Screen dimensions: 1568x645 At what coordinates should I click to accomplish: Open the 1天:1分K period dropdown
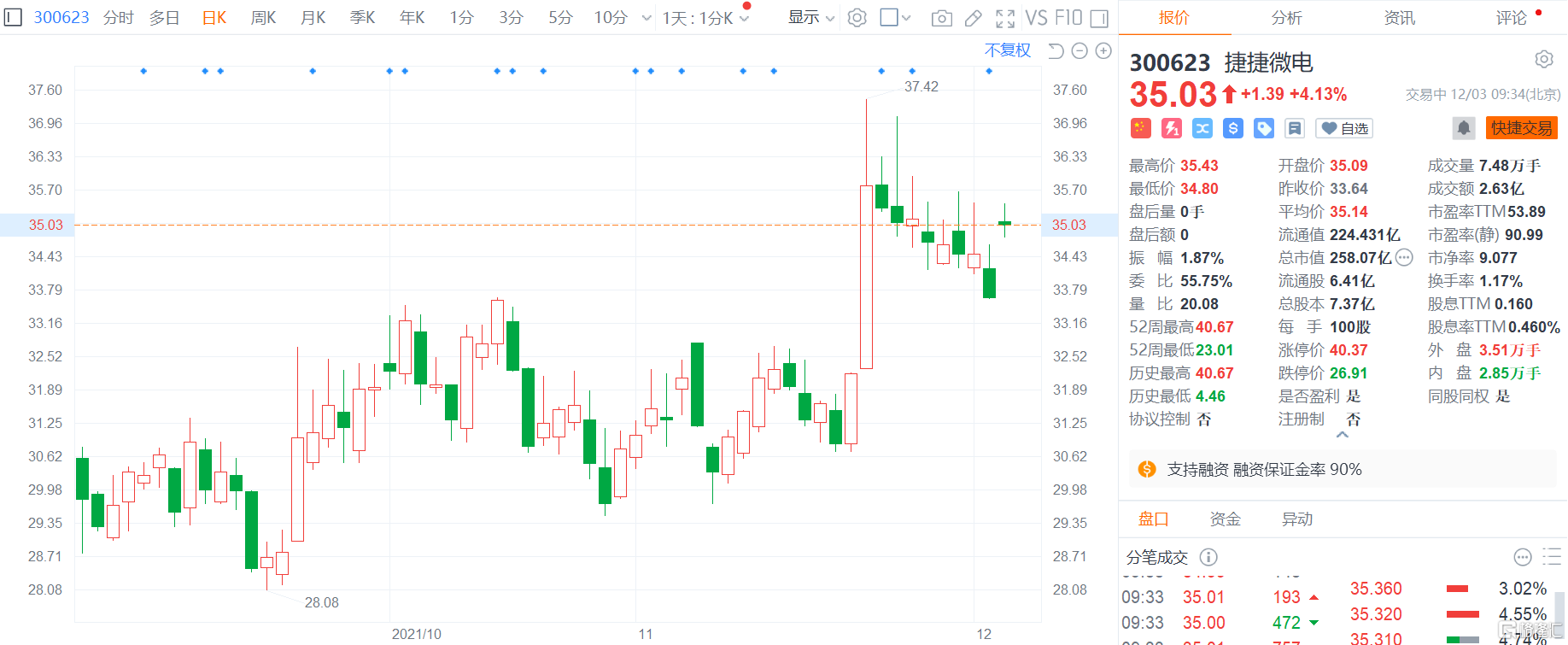tap(705, 18)
